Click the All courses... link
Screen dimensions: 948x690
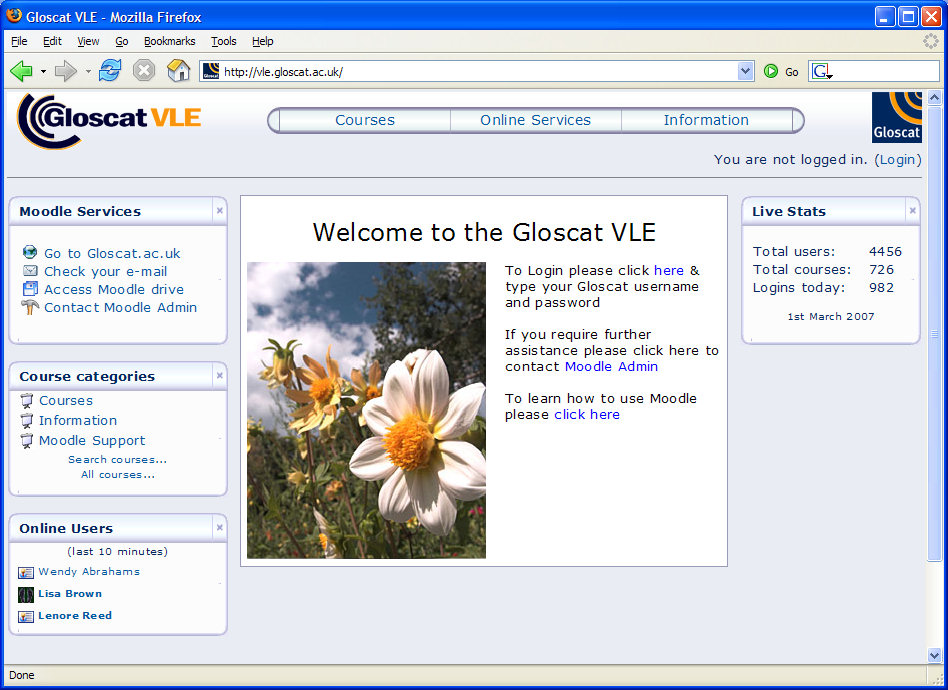pos(118,475)
